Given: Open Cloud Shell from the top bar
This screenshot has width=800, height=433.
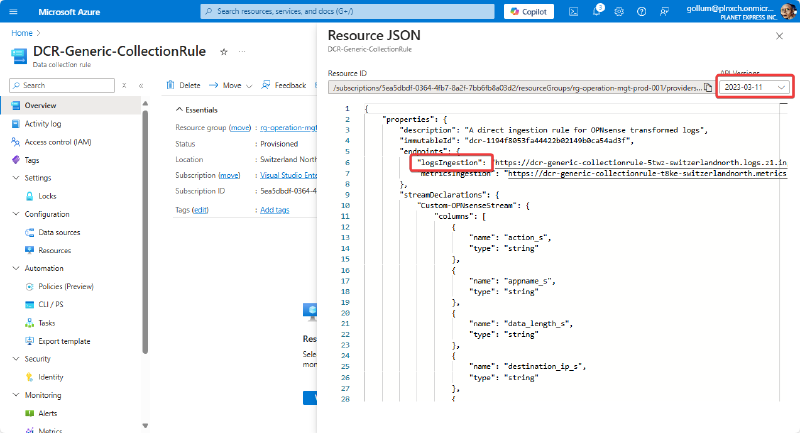Looking at the screenshot, I should coord(573,12).
